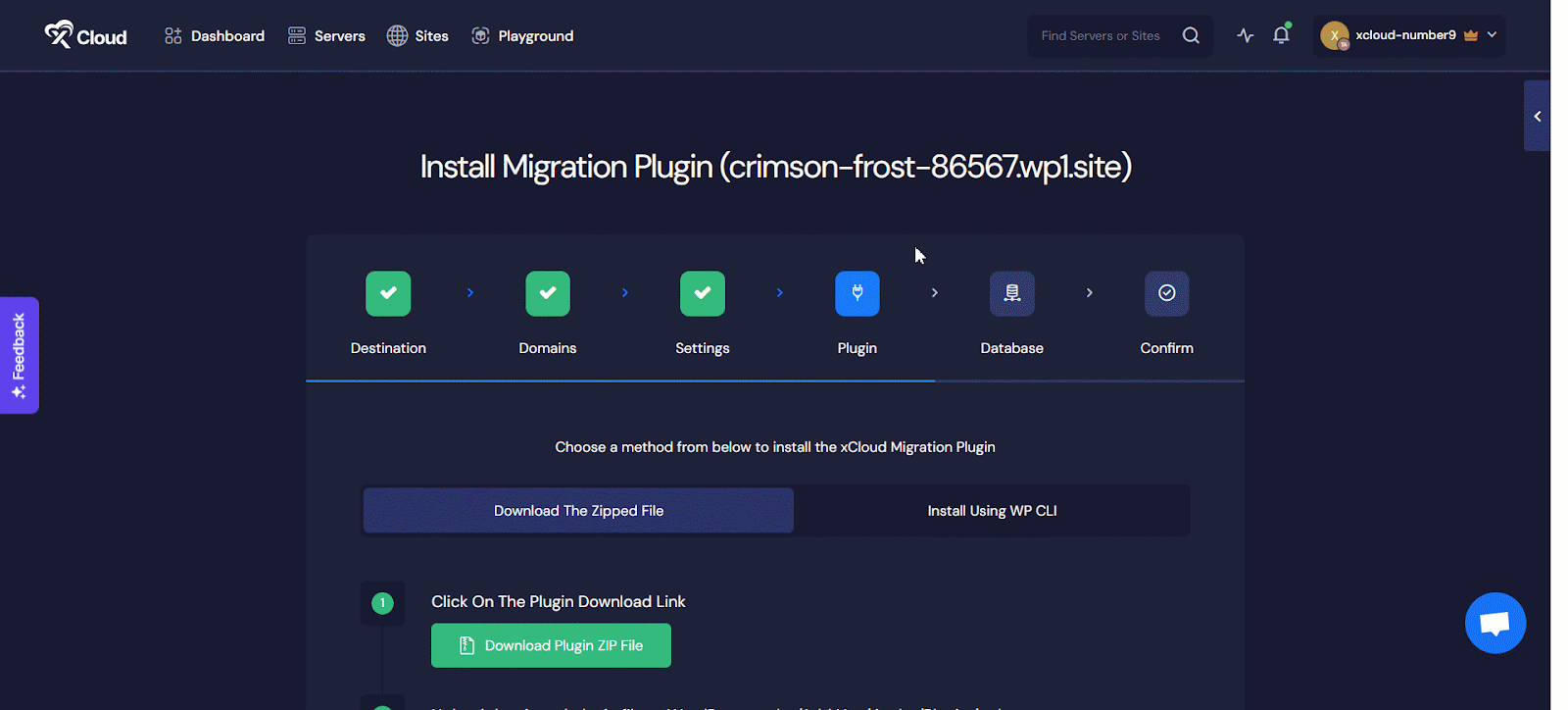1568x710 pixels.
Task: Click the Playground cube icon
Action: click(x=480, y=36)
